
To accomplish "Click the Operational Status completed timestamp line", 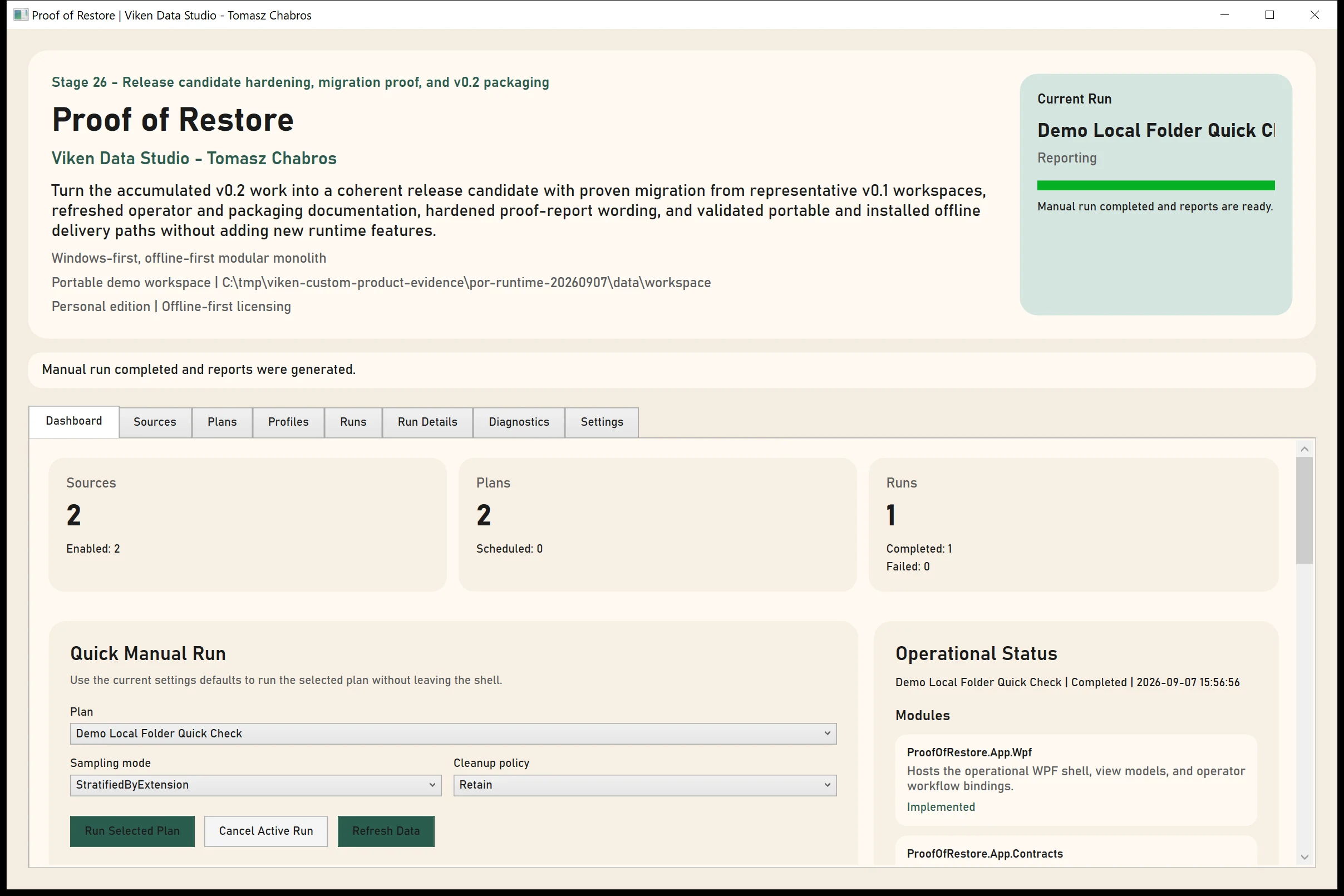I will click(1067, 682).
